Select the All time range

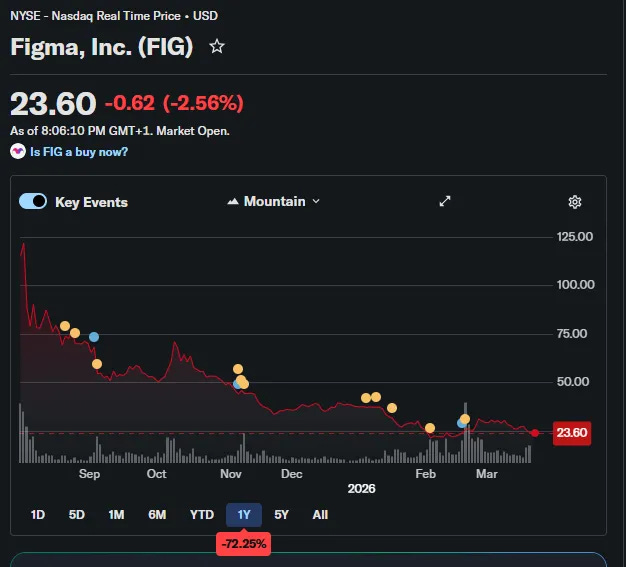click(320, 515)
